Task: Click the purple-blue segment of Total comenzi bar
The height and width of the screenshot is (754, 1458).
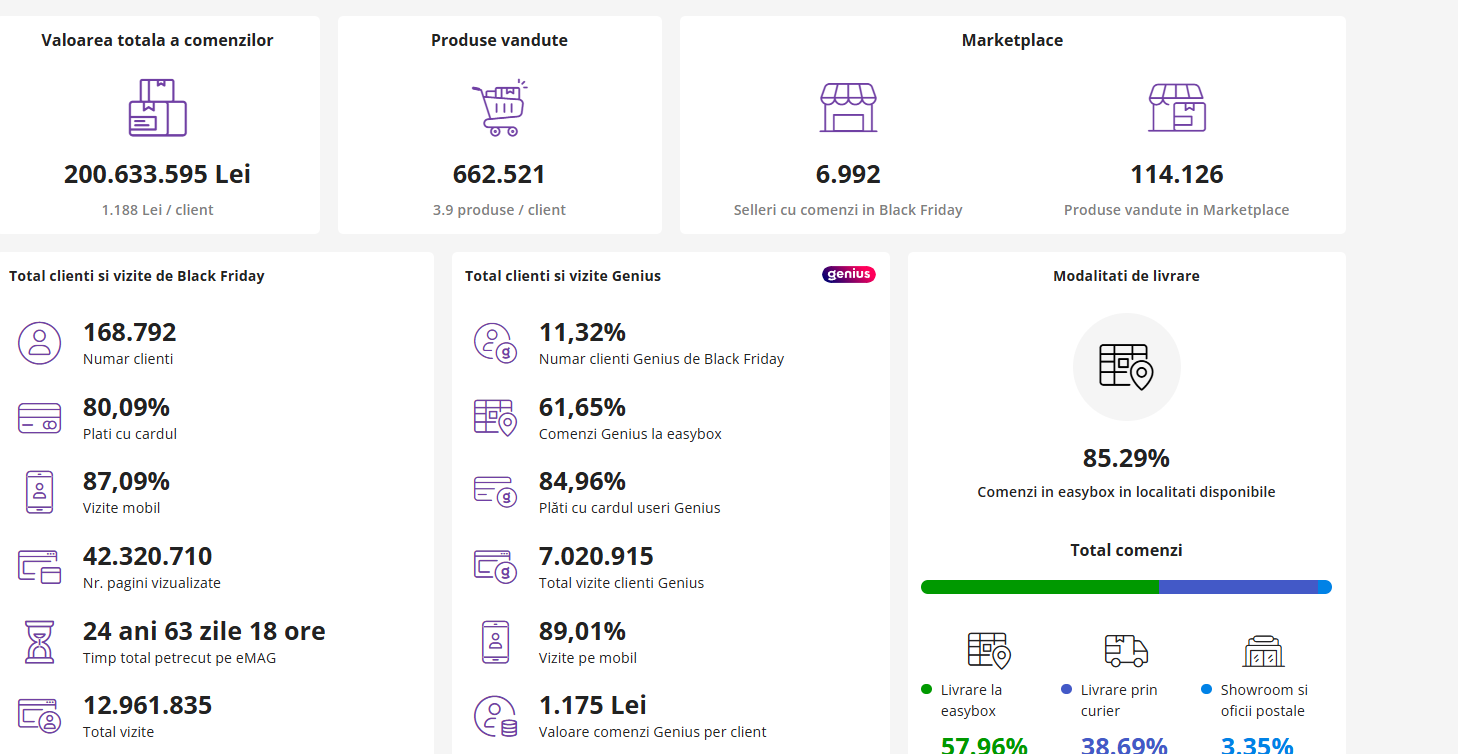Action: click(x=1238, y=587)
